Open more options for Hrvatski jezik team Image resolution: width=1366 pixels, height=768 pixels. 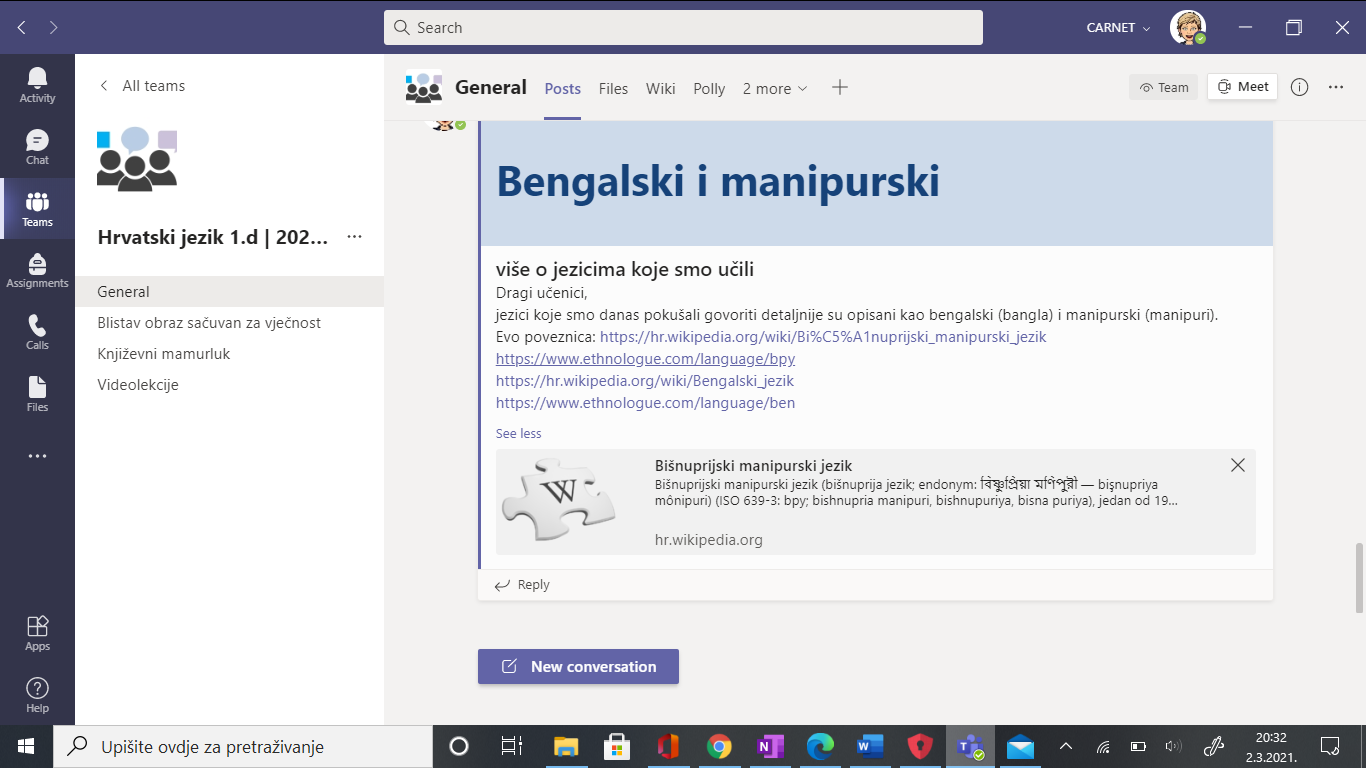354,237
